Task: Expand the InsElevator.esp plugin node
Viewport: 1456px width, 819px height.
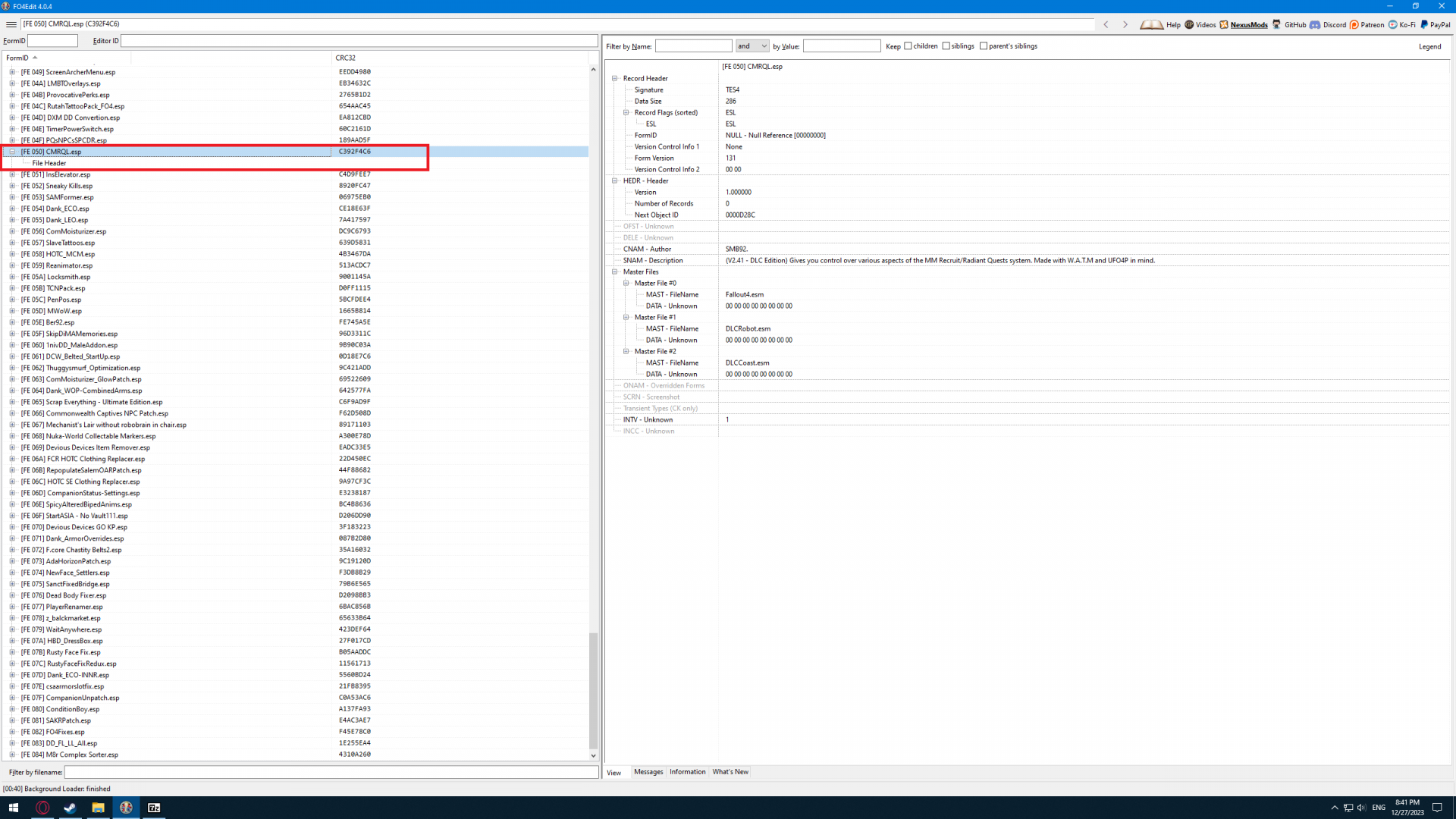Action: (12, 174)
